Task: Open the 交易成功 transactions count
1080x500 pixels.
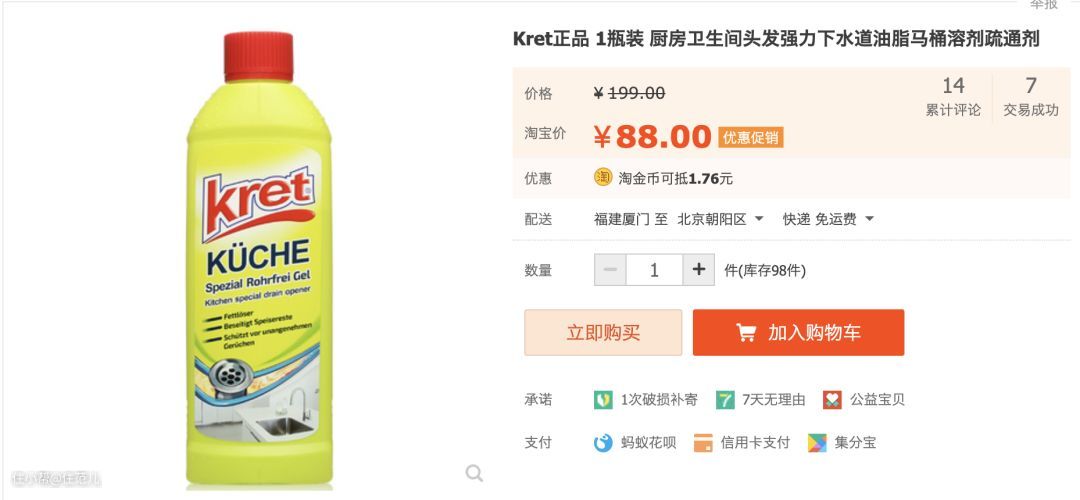Action: [1030, 96]
